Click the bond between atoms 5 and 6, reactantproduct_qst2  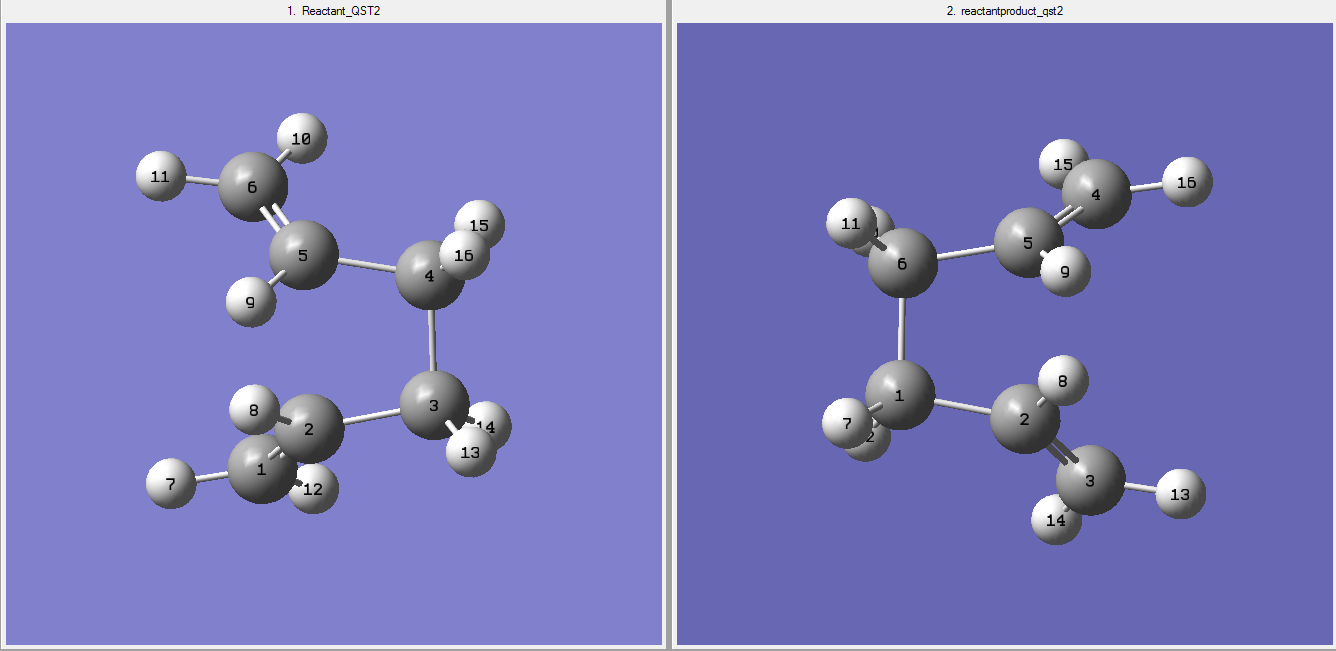click(x=966, y=253)
